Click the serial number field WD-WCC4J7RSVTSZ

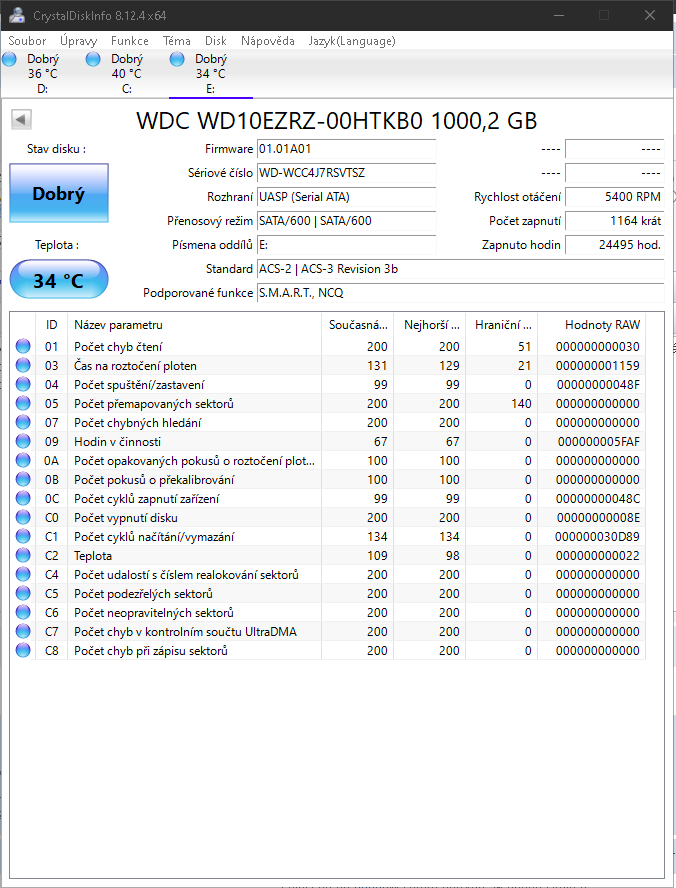346,173
